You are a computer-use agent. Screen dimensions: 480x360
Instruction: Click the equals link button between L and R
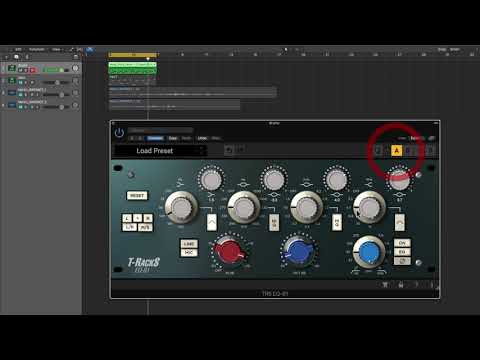click(137, 218)
